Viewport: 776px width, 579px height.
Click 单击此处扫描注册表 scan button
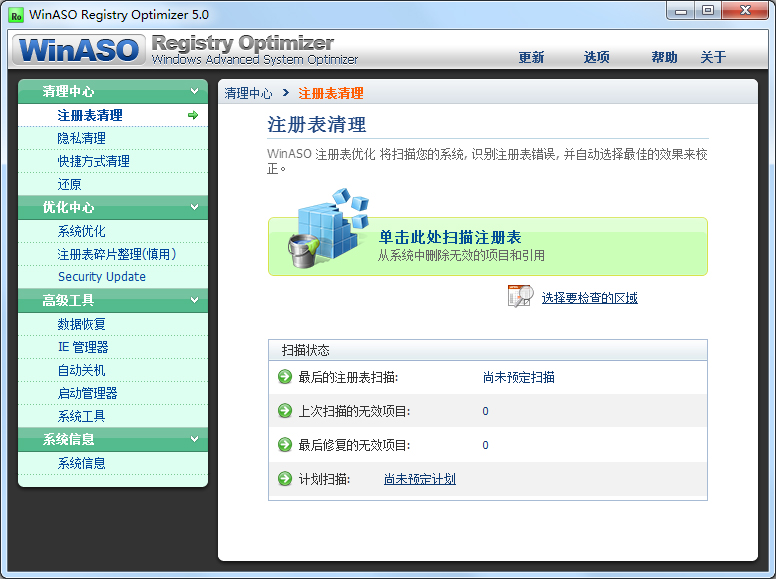(450, 238)
